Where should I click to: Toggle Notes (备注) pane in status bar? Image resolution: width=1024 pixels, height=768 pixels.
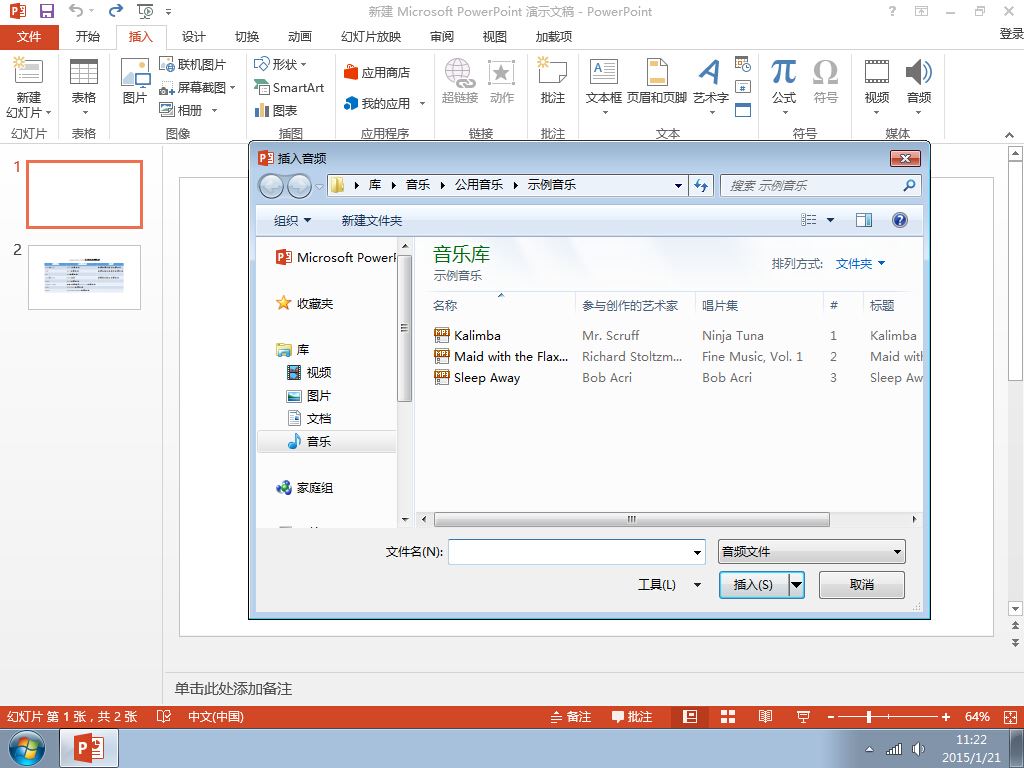point(570,716)
